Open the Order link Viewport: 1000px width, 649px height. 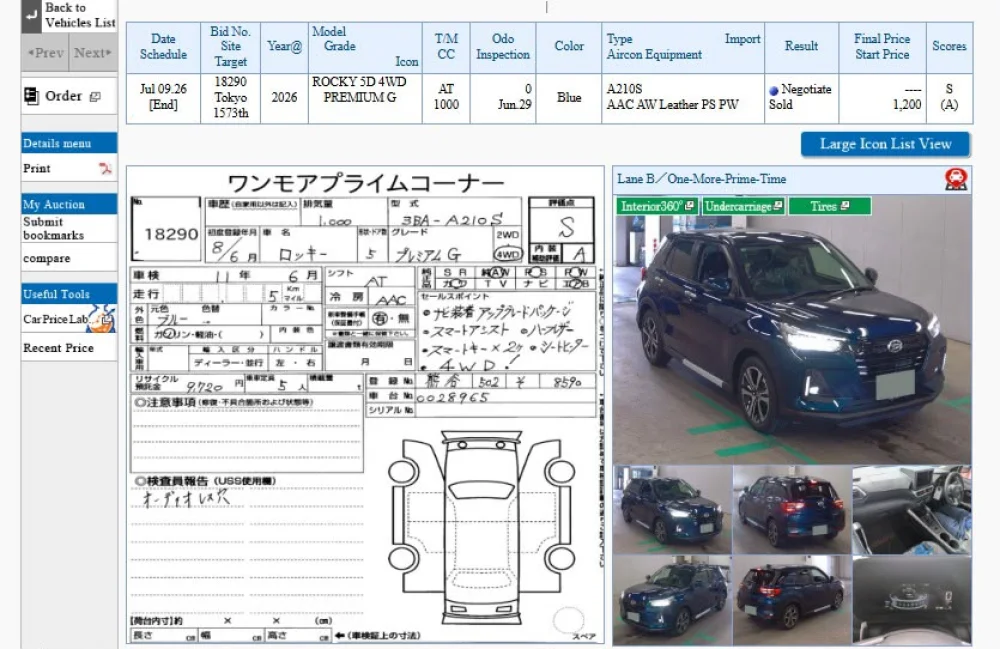tap(63, 96)
